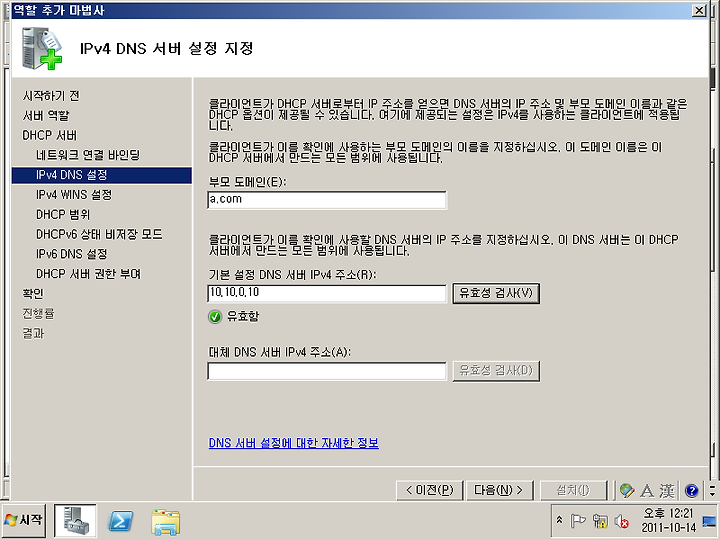Viewport: 720px width, 540px height.
Task: Go to the DHCP 범위 step
Action: (x=63, y=214)
